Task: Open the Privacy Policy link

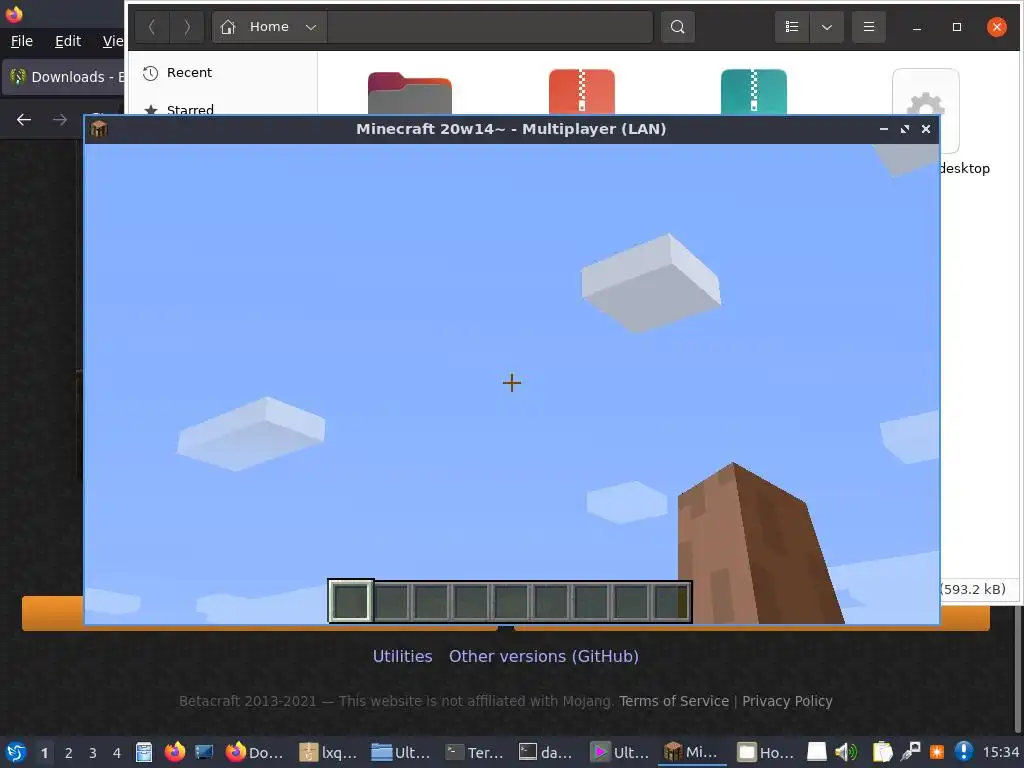Action: tap(787, 701)
